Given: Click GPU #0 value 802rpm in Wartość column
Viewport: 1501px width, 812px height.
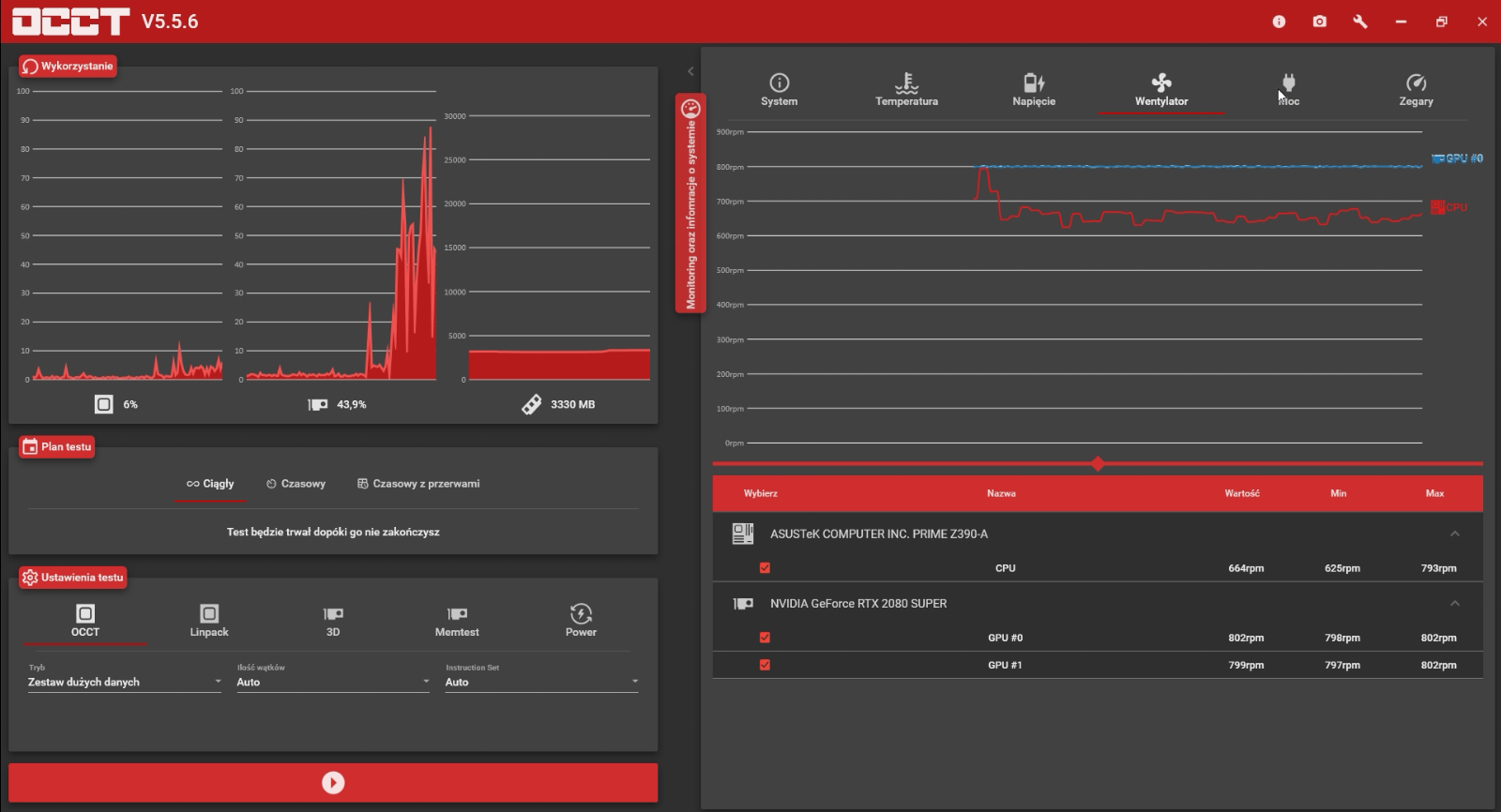Looking at the screenshot, I should [1246, 638].
